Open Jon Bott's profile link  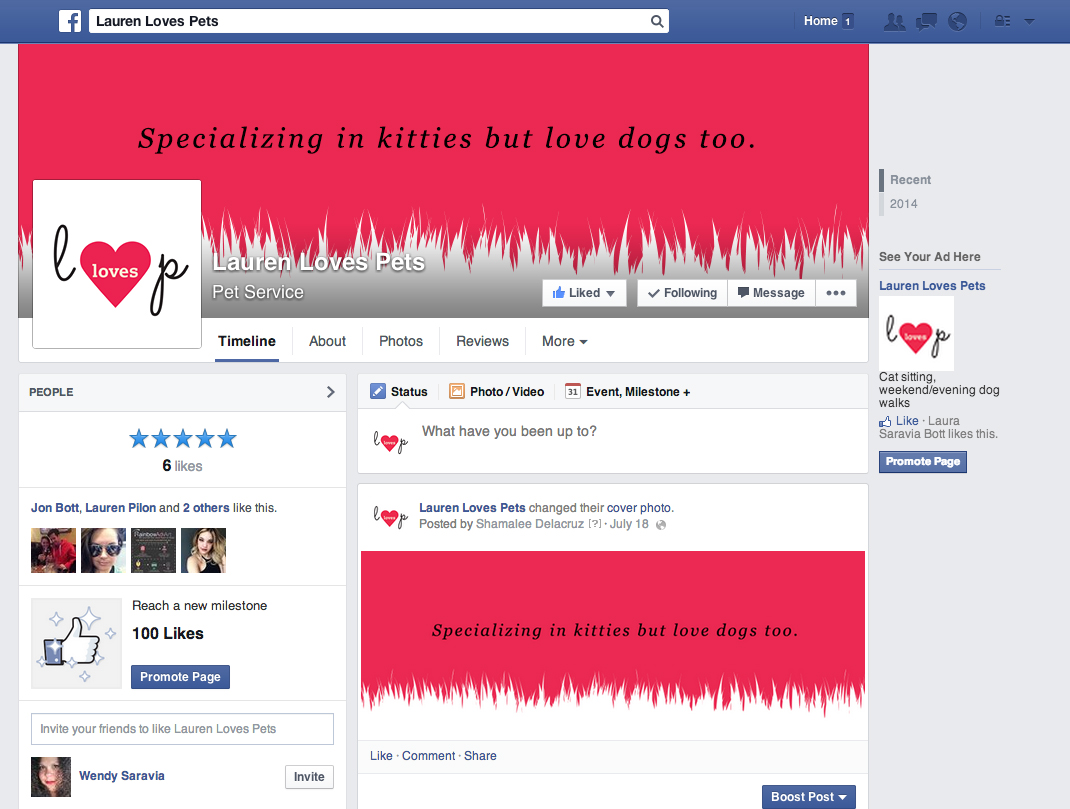tap(55, 508)
